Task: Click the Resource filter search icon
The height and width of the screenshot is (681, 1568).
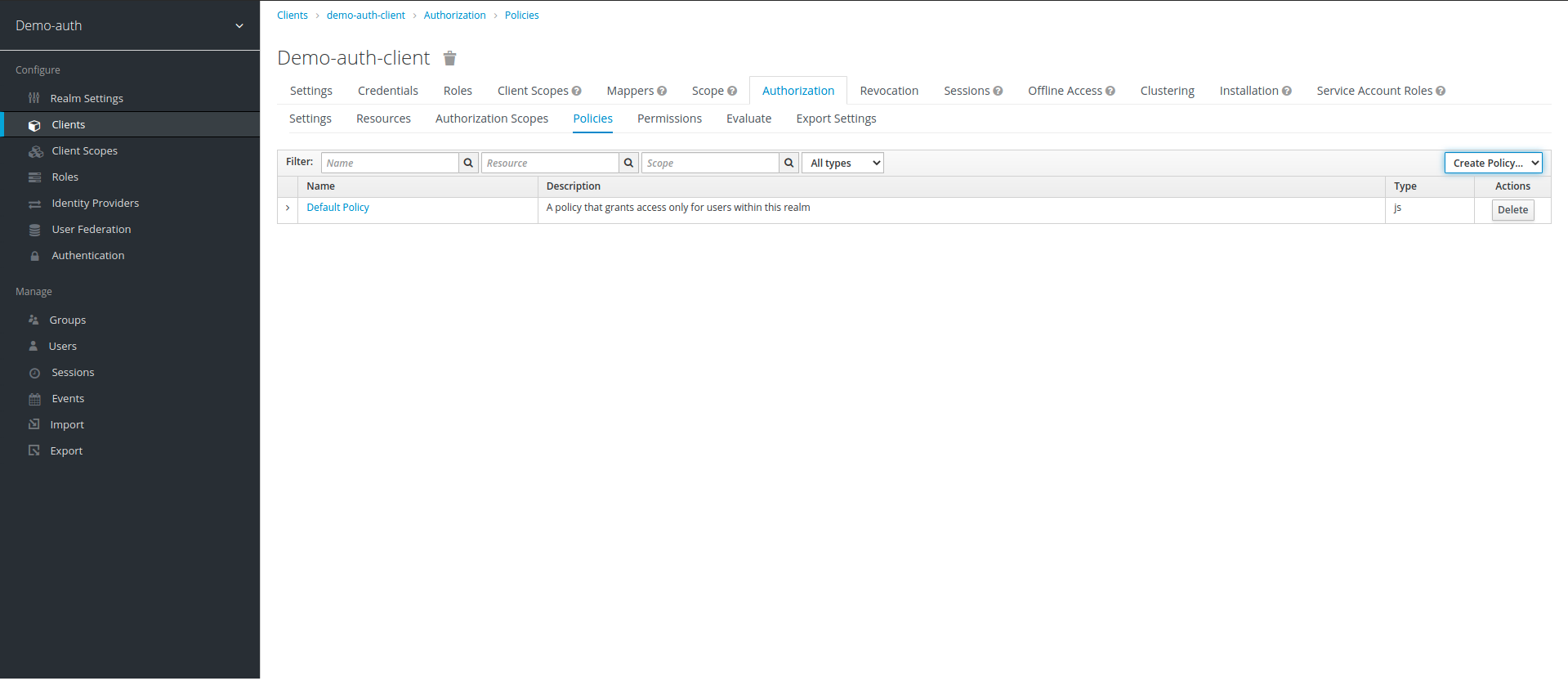Action: [x=628, y=163]
